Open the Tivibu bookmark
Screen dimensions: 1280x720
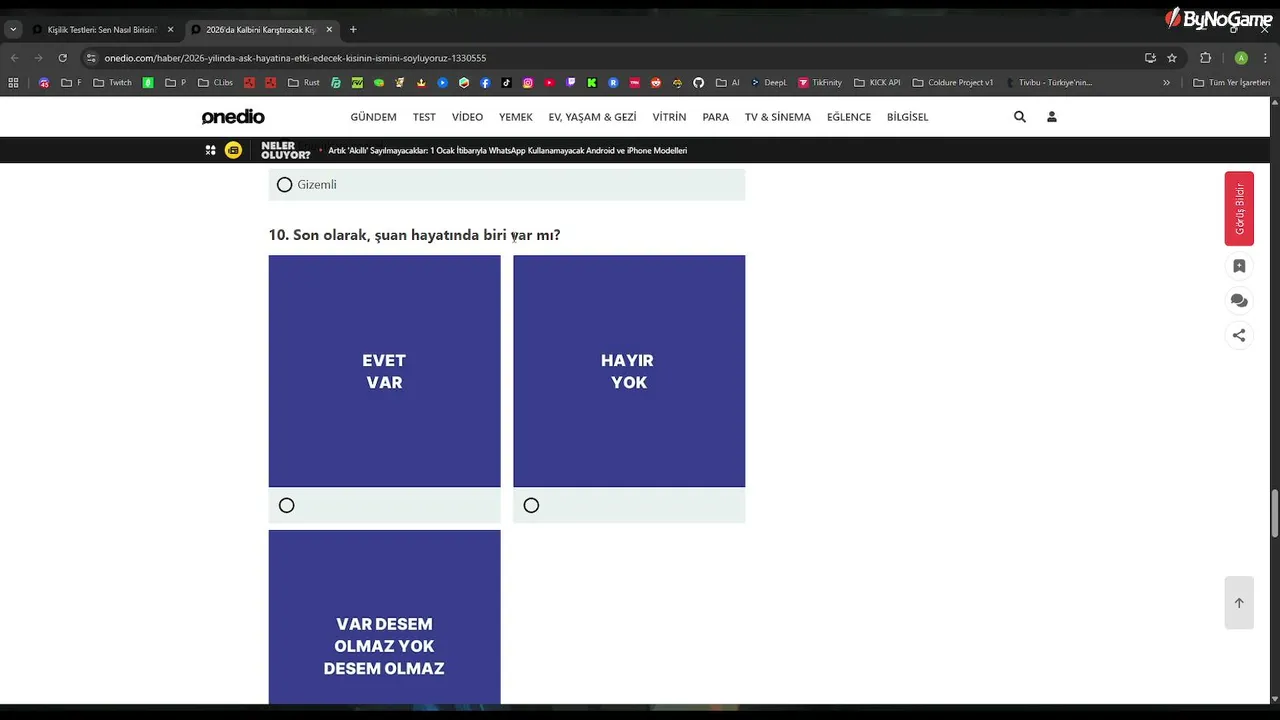[1050, 83]
